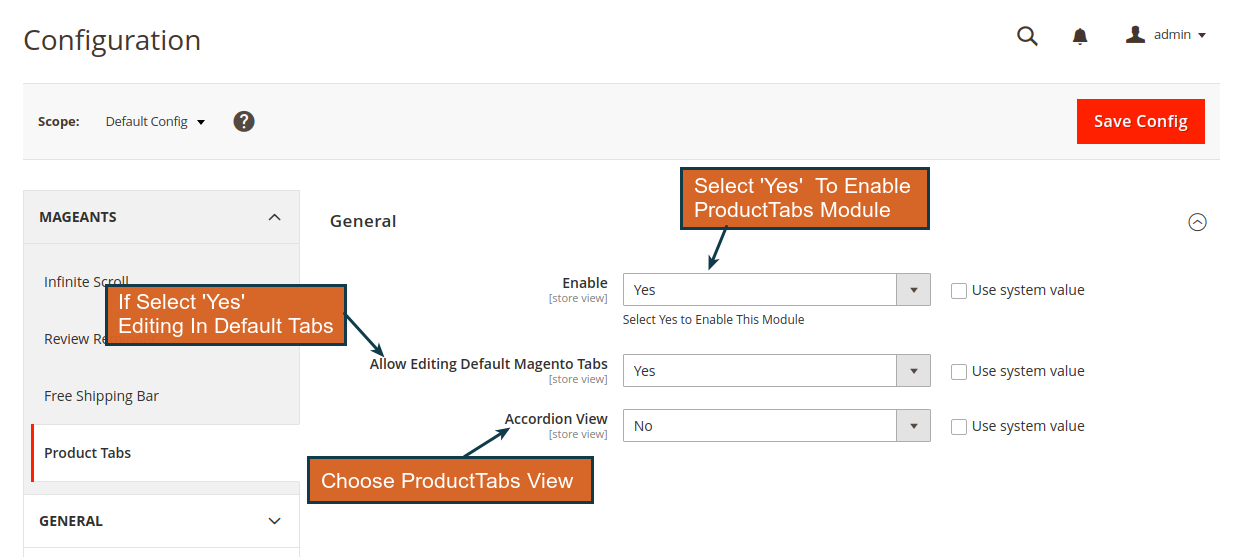The width and height of the screenshot is (1243, 557).
Task: Collapse the MAGEANTS sidebar section
Action: point(161,217)
